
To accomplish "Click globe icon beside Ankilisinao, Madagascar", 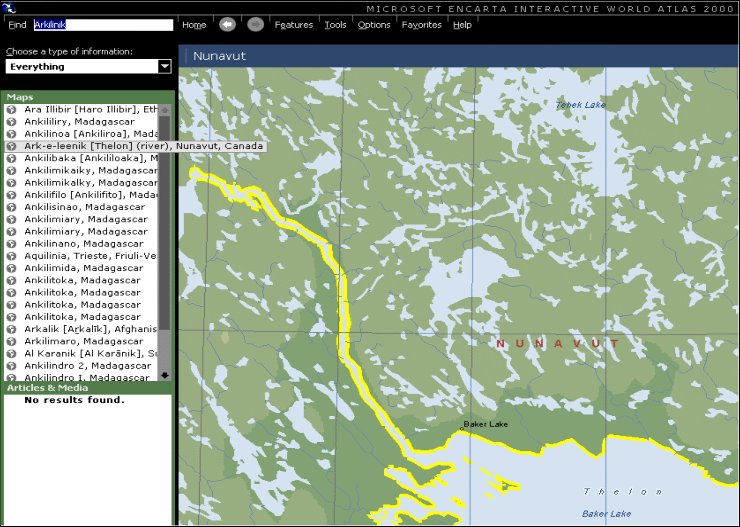I will click(x=12, y=207).
